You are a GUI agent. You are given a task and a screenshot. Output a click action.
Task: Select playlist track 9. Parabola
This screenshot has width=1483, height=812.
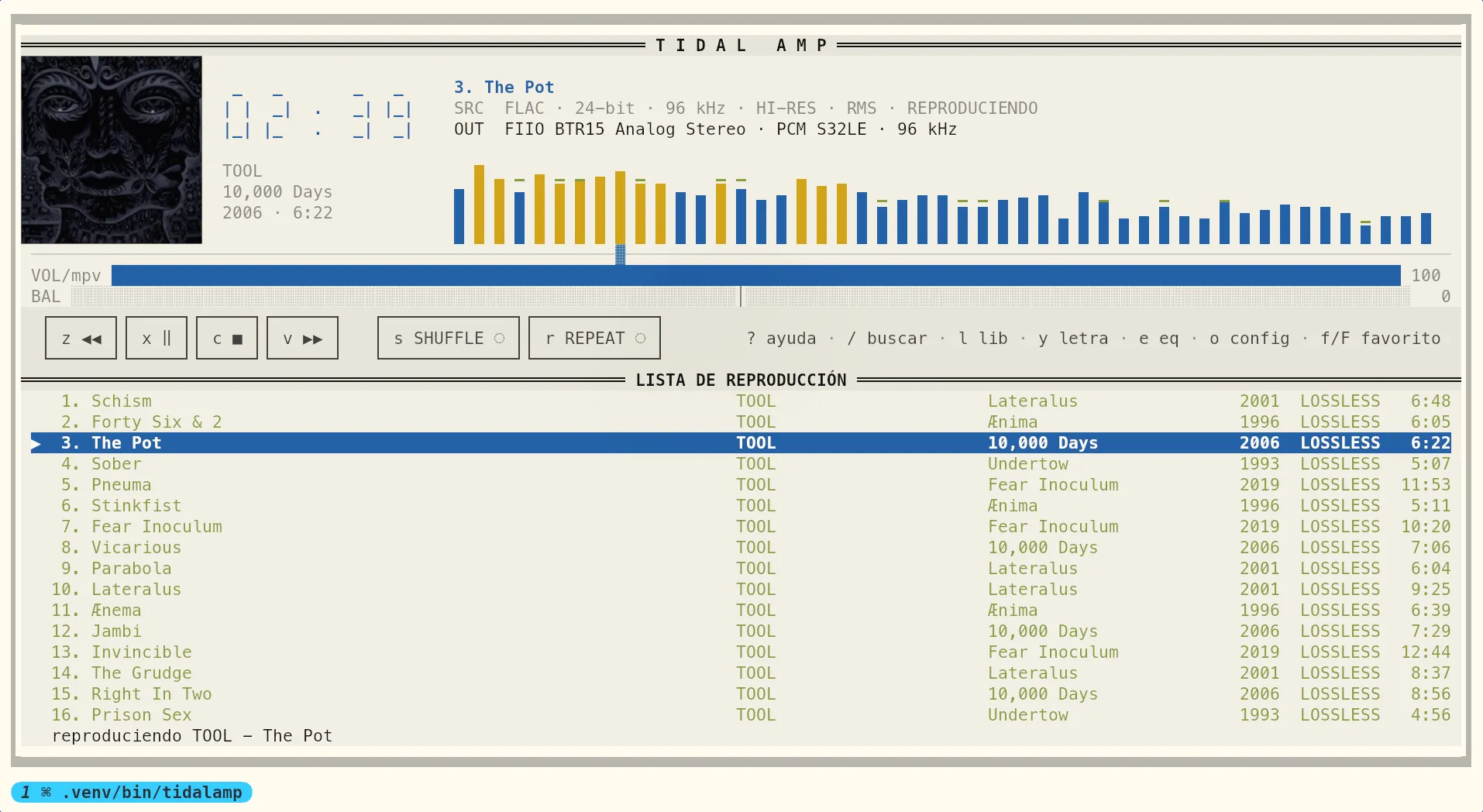pyautogui.click(x=741, y=568)
